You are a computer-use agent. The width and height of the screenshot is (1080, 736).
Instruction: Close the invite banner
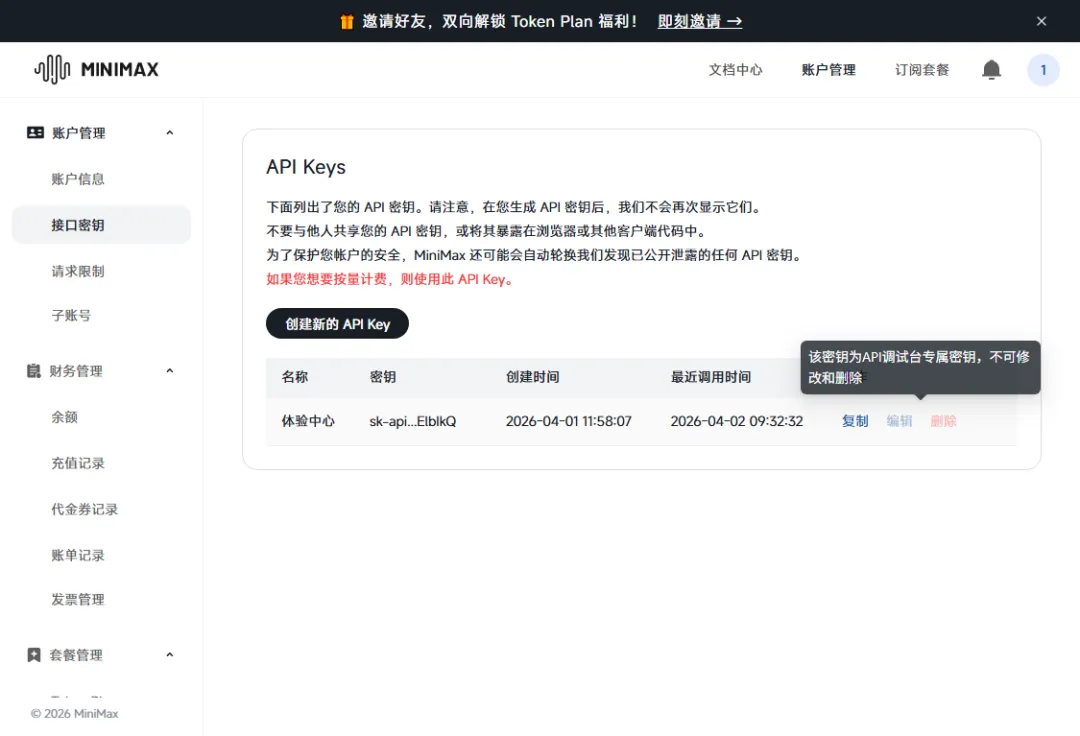point(1041,21)
